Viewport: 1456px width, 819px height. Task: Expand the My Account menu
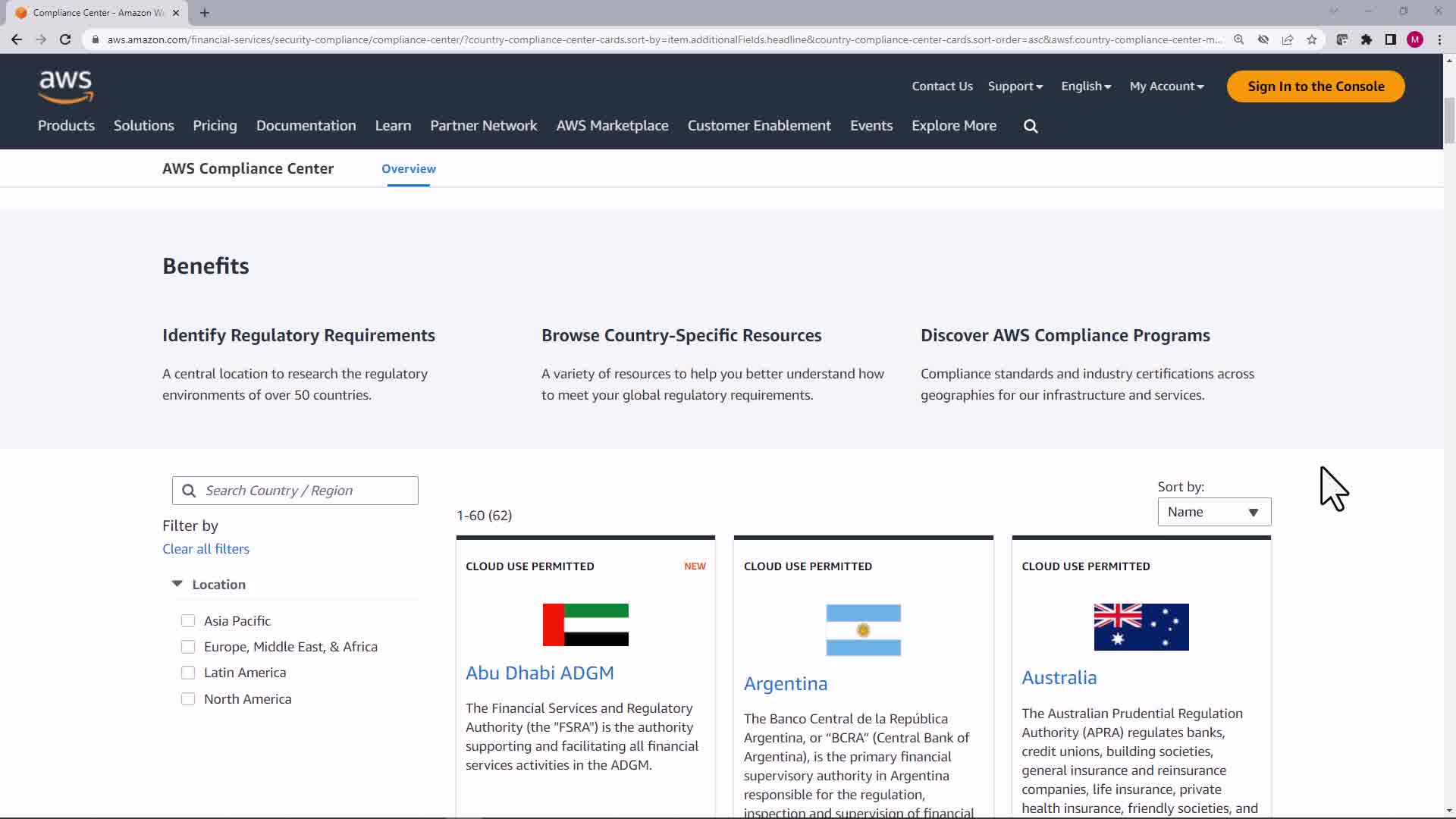pos(1166,86)
